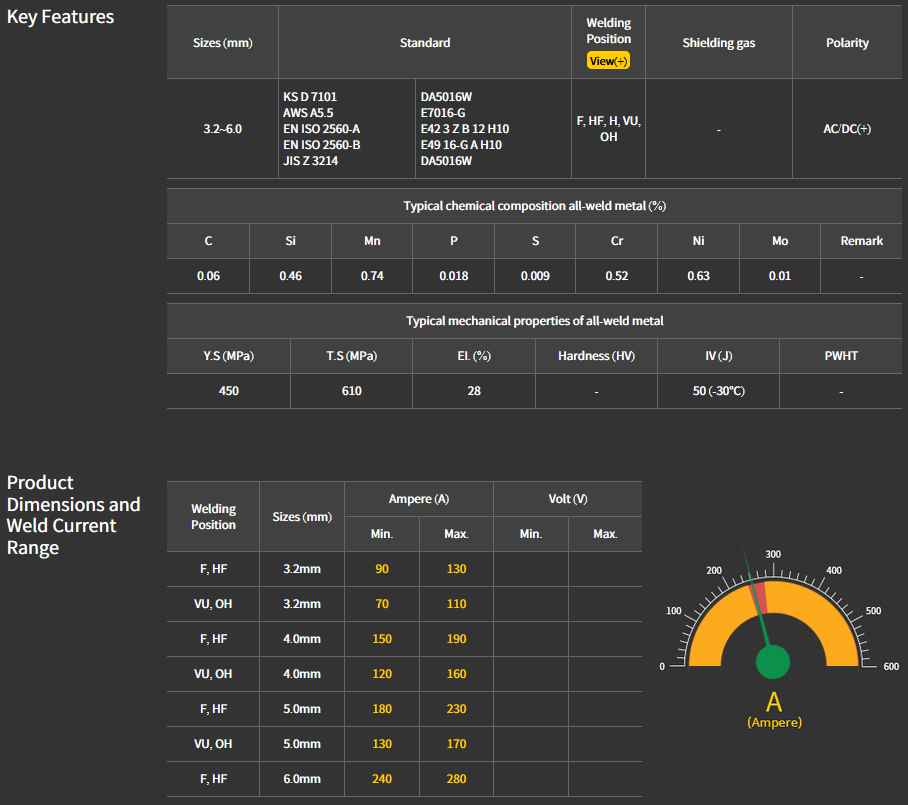The height and width of the screenshot is (805, 908).
Task: Click the min ampere value 90
Action: click(x=382, y=569)
